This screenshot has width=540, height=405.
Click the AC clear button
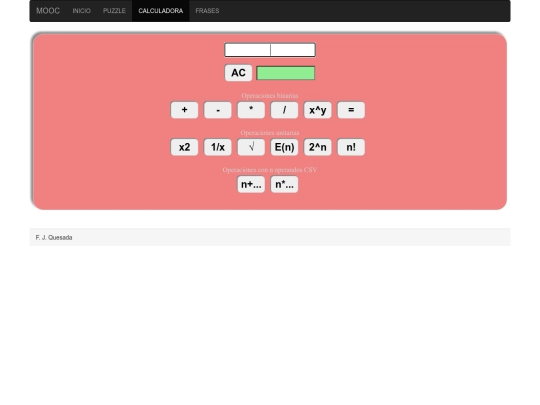click(238, 73)
